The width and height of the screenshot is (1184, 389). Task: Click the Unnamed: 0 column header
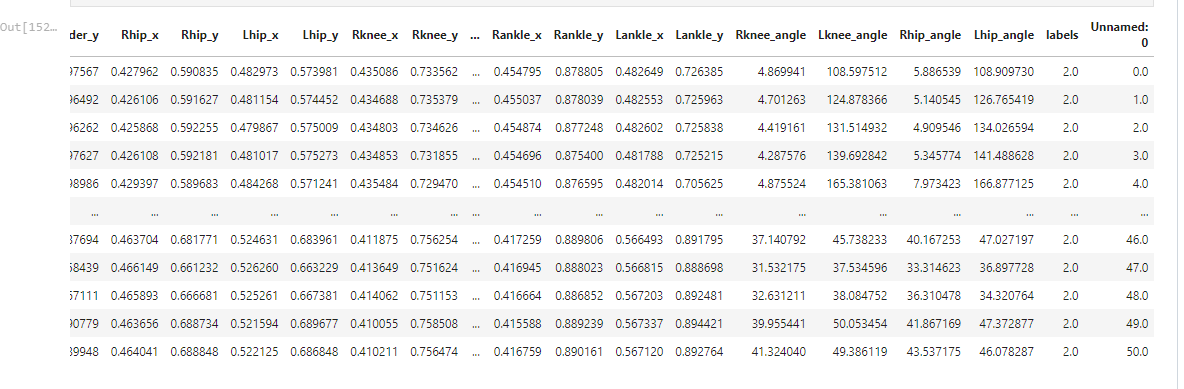point(1119,35)
